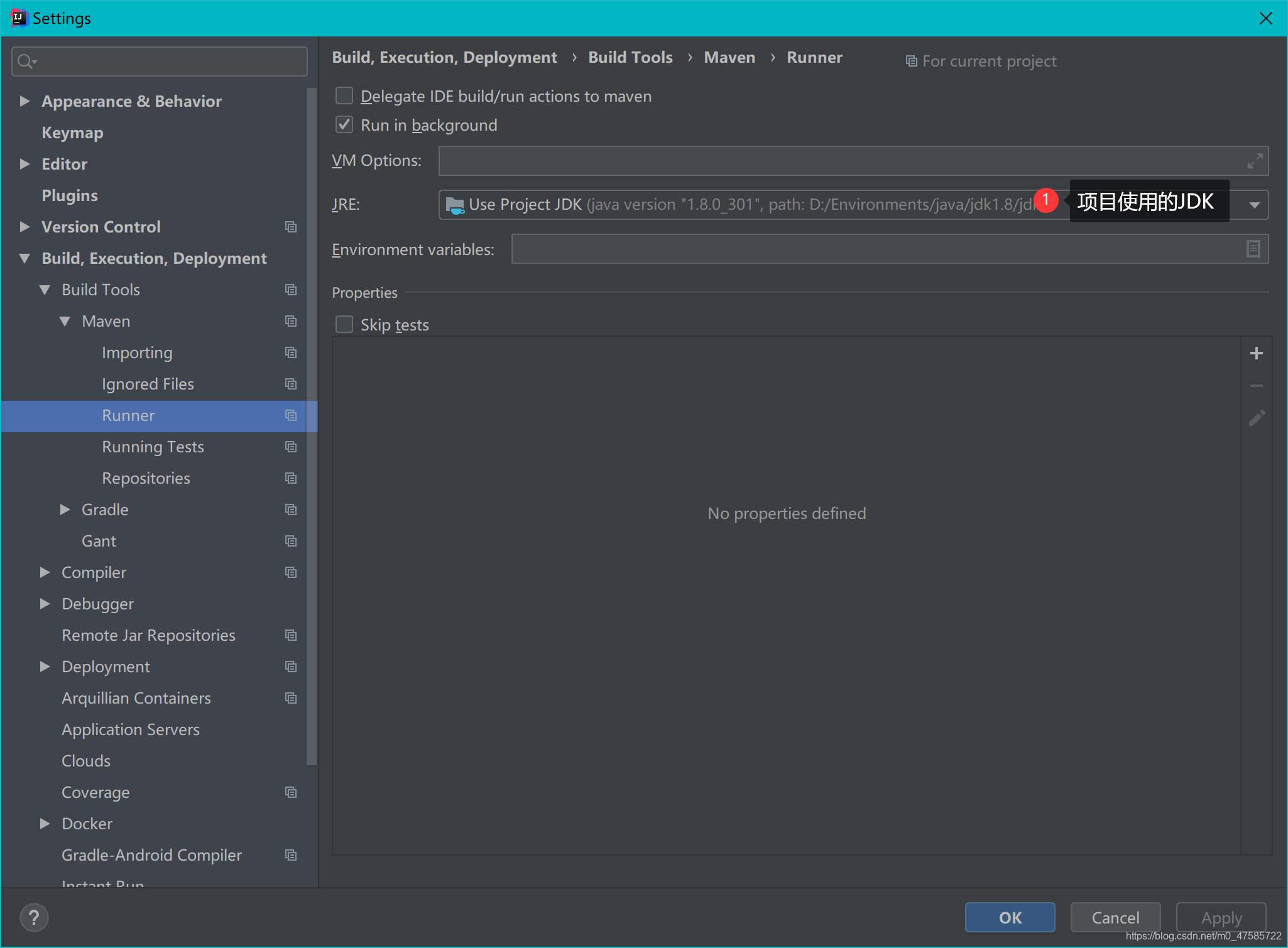Expand the Compiler node
This screenshot has height=948, width=1288.
tap(45, 572)
